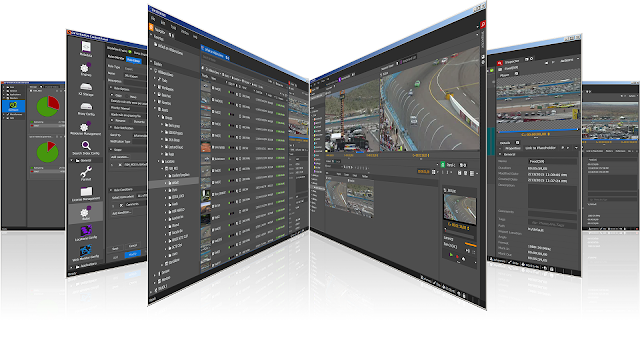640x360 pixels.
Task: Open the Tools menu in asset browser window
Action: [x=173, y=28]
